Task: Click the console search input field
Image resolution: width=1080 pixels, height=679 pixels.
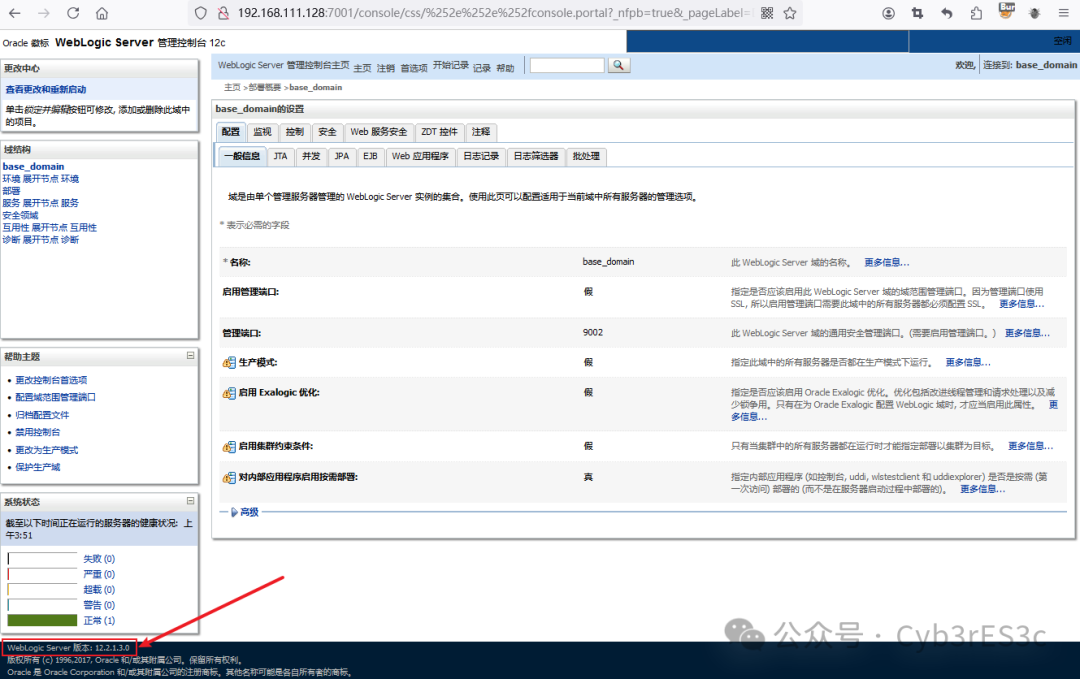Action: tap(567, 65)
